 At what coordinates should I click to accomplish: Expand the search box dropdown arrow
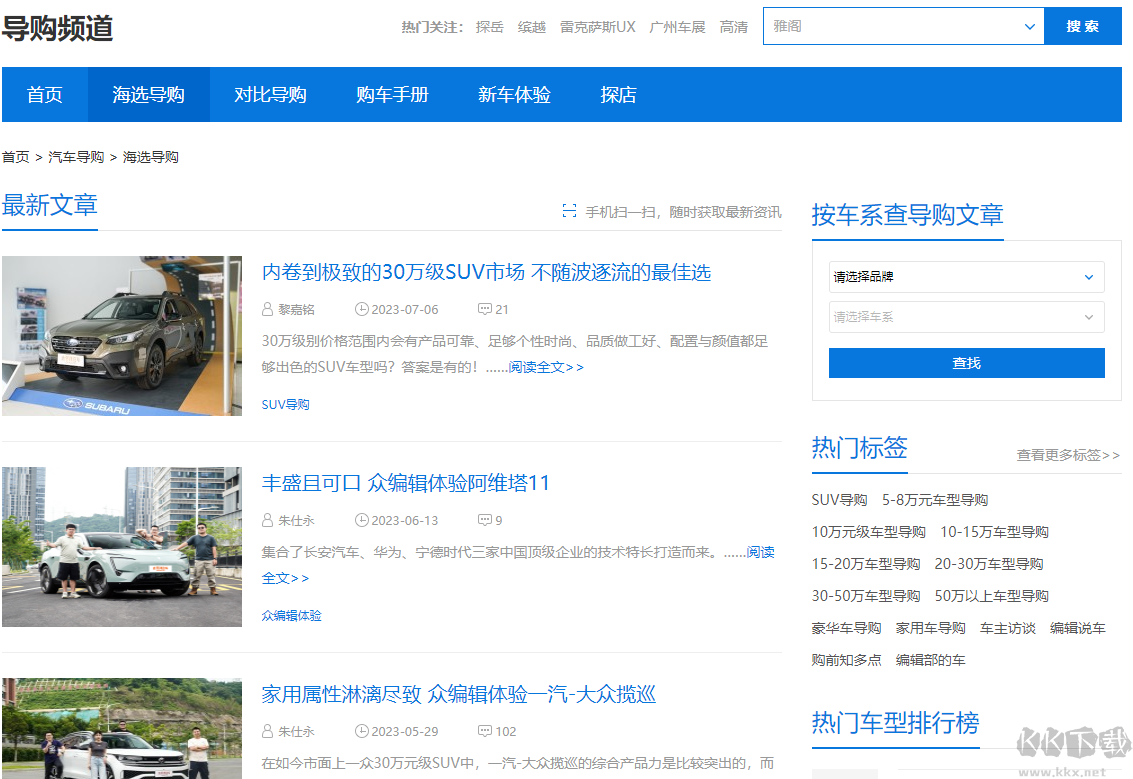1029,27
